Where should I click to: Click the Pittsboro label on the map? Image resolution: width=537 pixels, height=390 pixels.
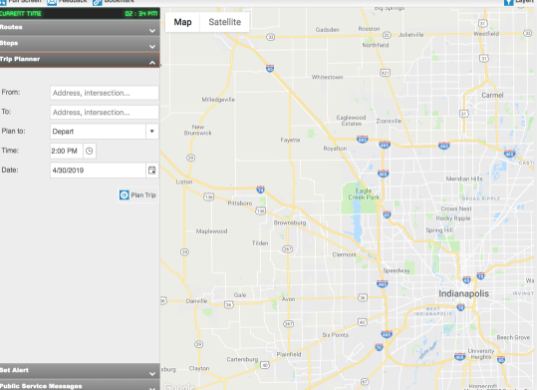(240, 203)
